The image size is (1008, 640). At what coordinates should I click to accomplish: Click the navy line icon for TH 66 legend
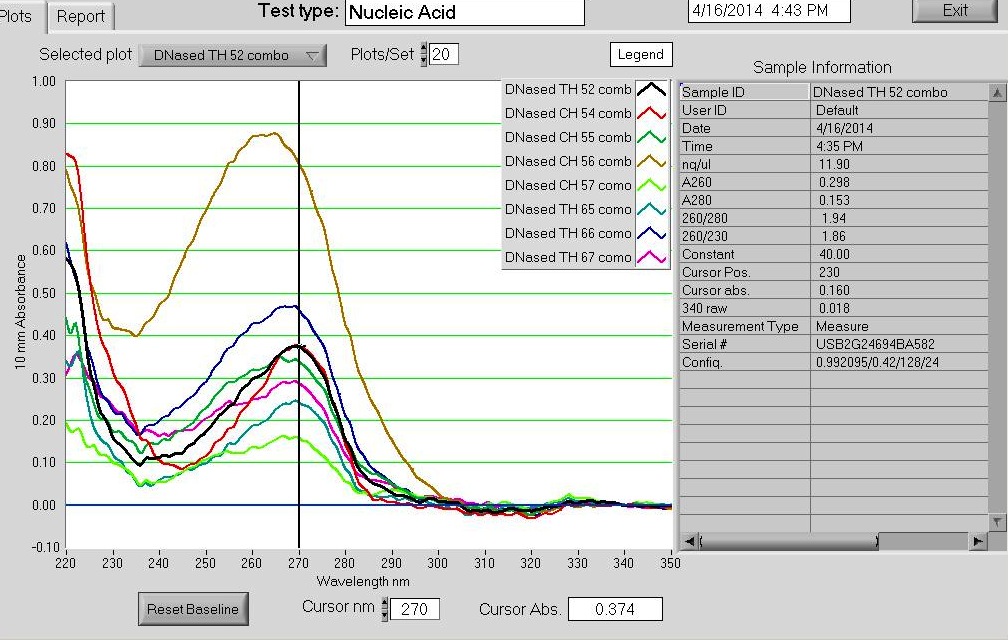(x=651, y=234)
